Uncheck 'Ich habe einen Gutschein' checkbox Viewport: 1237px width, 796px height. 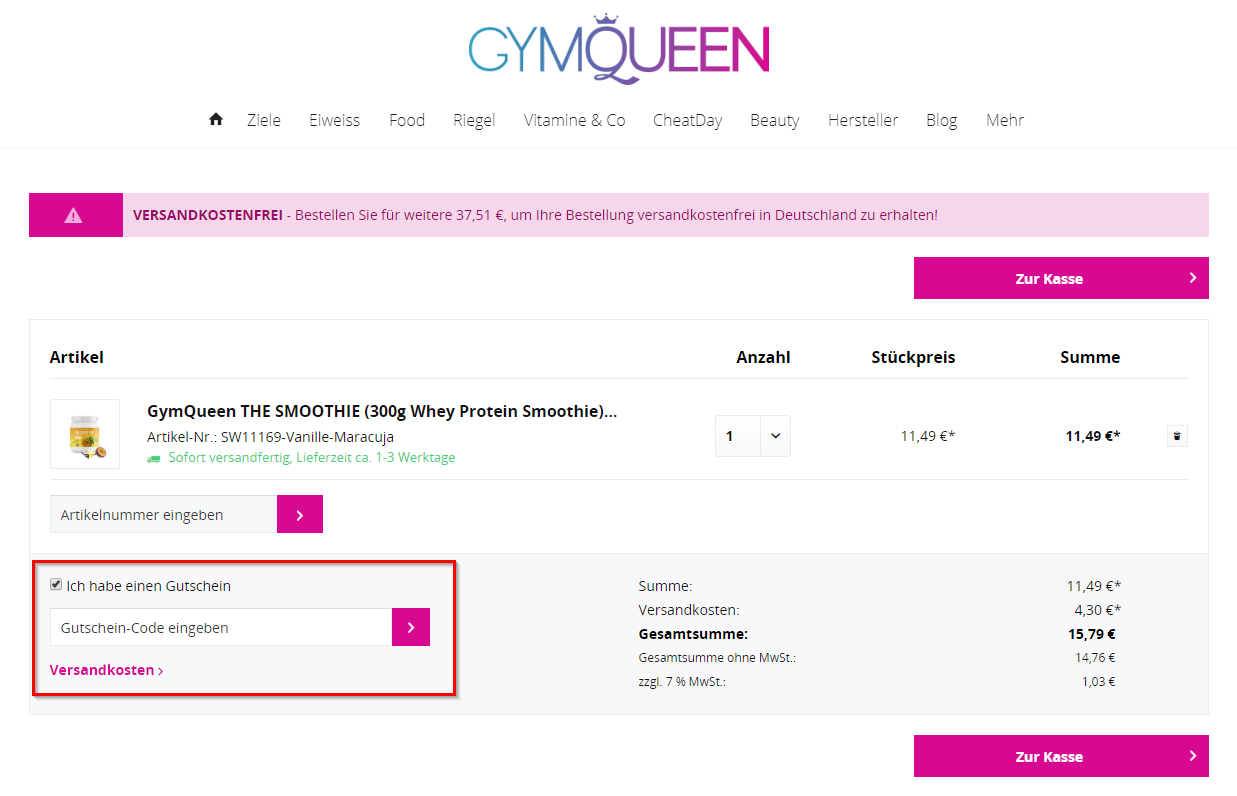coord(56,585)
